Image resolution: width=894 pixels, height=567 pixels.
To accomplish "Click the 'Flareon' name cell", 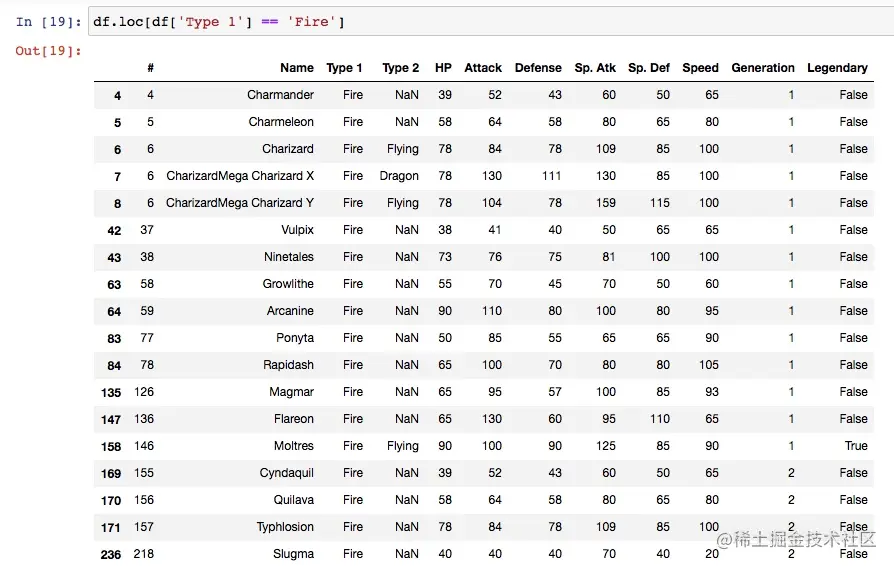I will [x=294, y=419].
